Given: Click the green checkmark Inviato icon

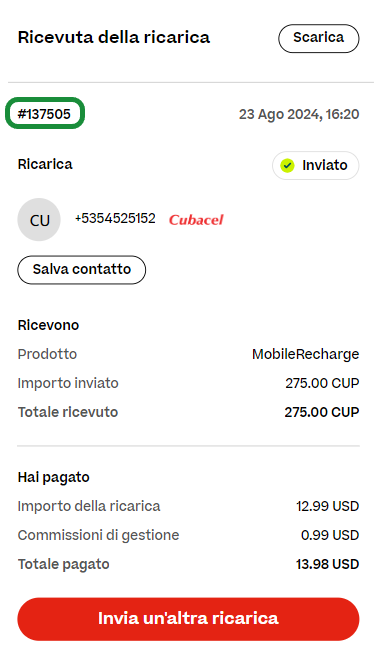Looking at the screenshot, I should 287,165.
